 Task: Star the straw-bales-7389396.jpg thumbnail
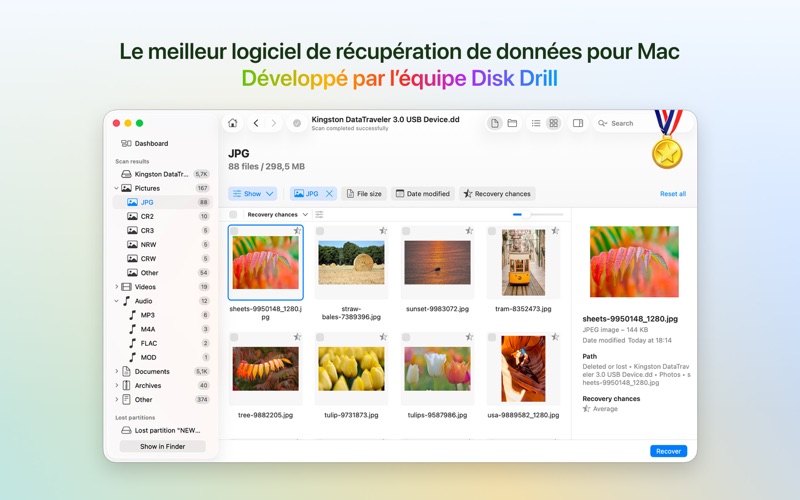pos(383,231)
